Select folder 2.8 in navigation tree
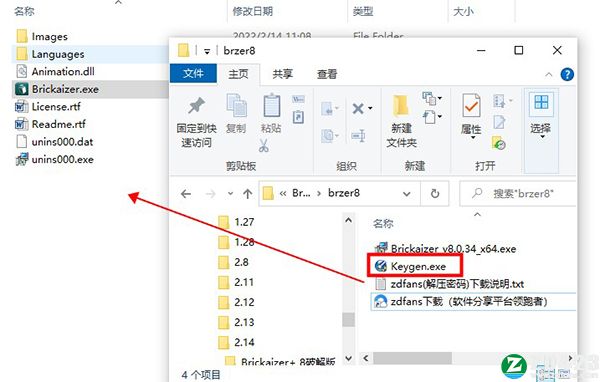The image size is (600, 382). point(234,262)
